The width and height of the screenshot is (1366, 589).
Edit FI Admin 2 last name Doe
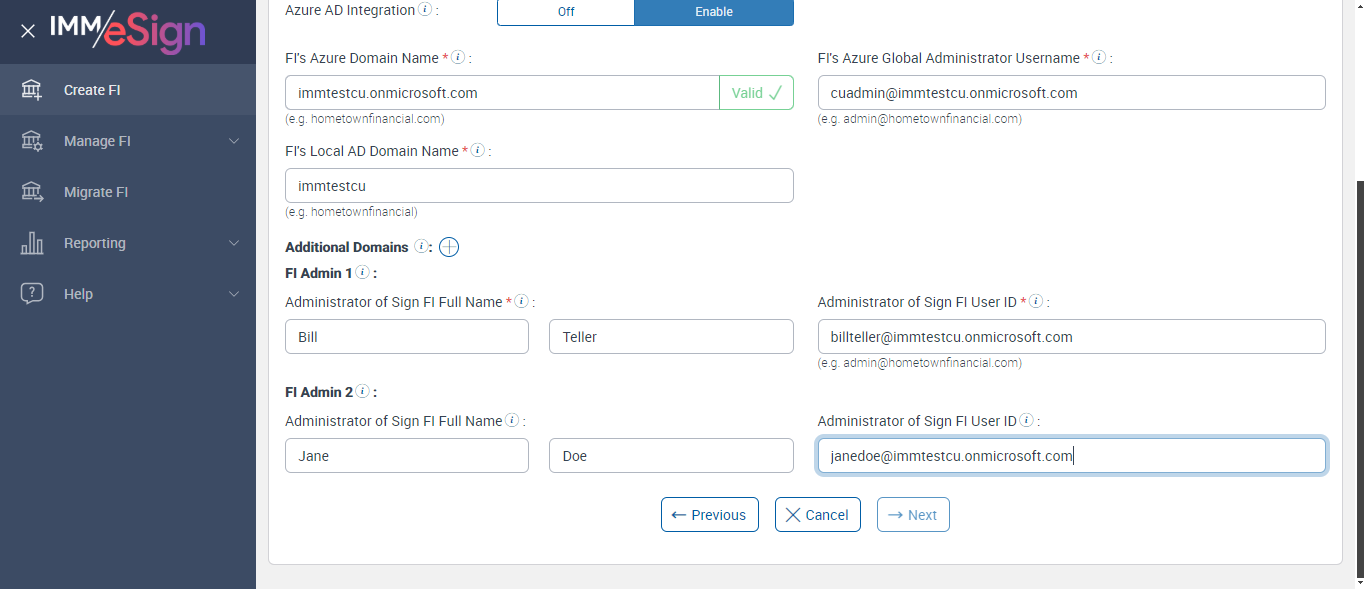pos(671,456)
